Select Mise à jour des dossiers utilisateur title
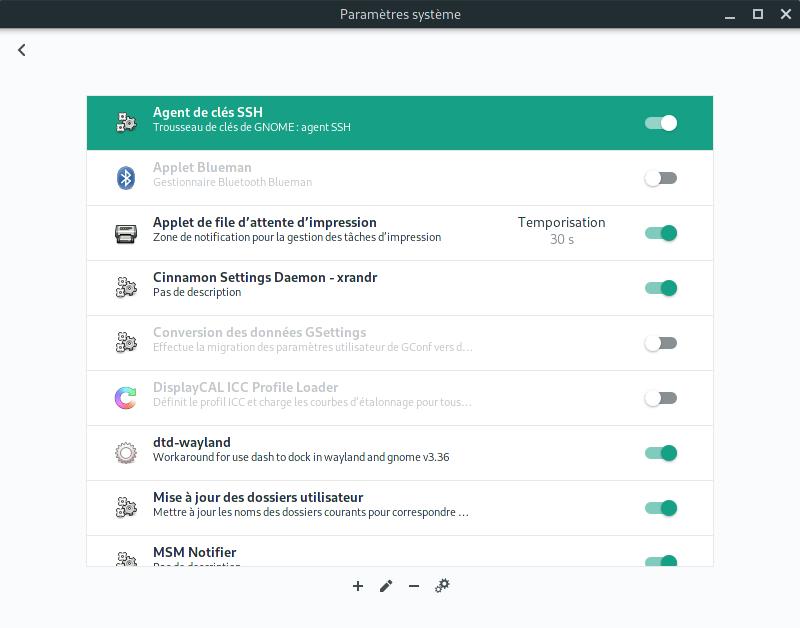 pos(258,497)
